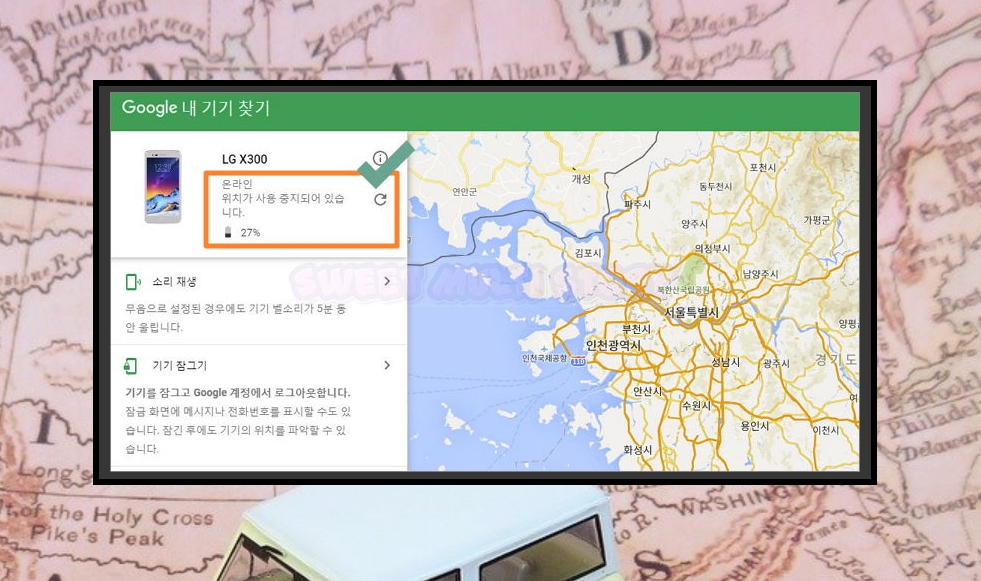The height and width of the screenshot is (581, 981).
Task: Click the 110 highway shield on map
Action: 579,361
